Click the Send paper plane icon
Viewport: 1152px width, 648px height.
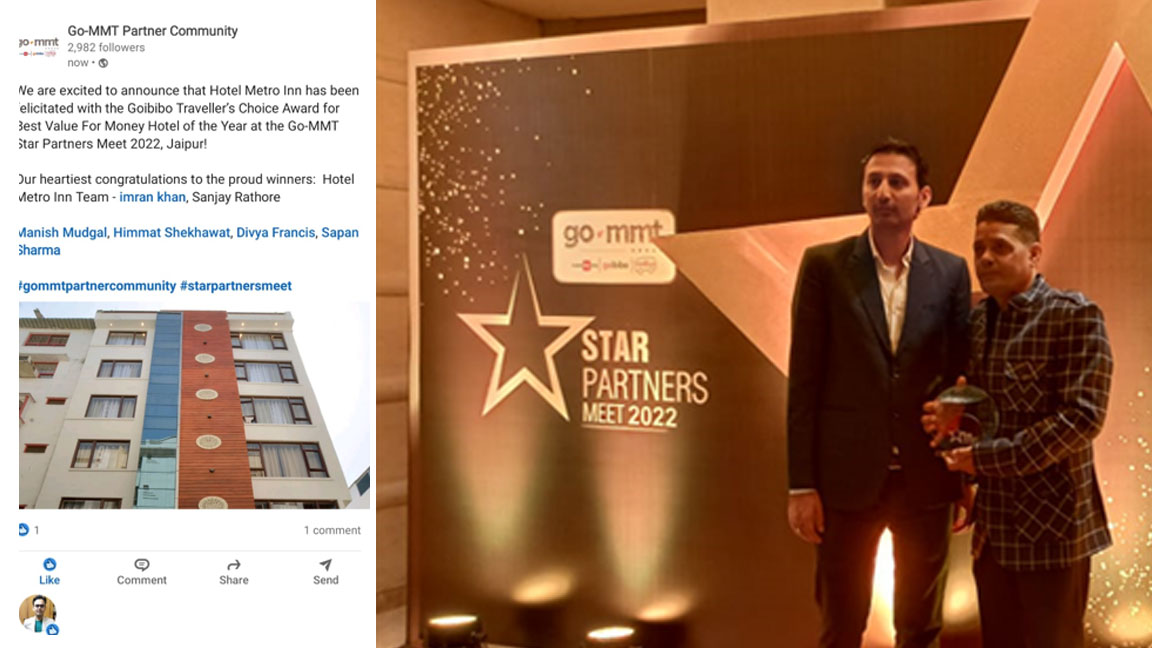coord(325,564)
